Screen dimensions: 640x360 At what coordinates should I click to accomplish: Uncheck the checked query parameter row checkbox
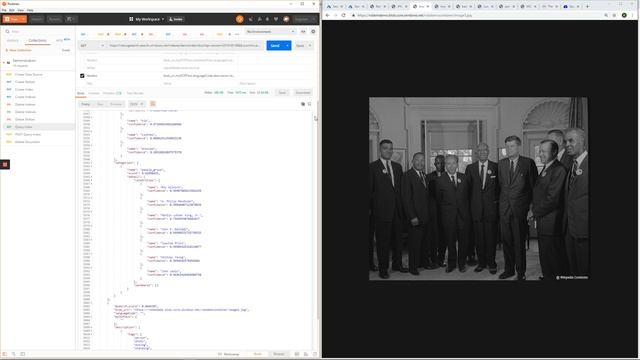(82, 76)
